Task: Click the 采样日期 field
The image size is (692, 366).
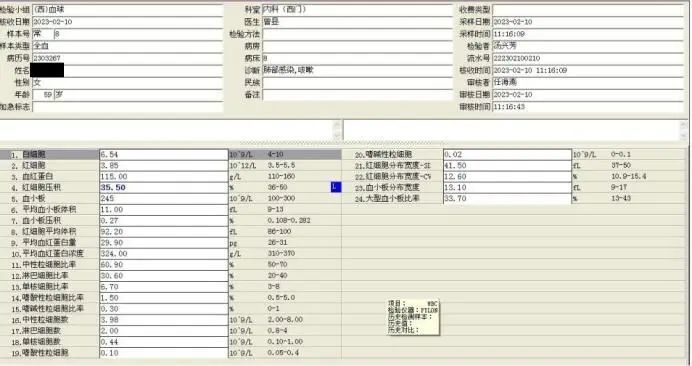Action: (x=588, y=22)
